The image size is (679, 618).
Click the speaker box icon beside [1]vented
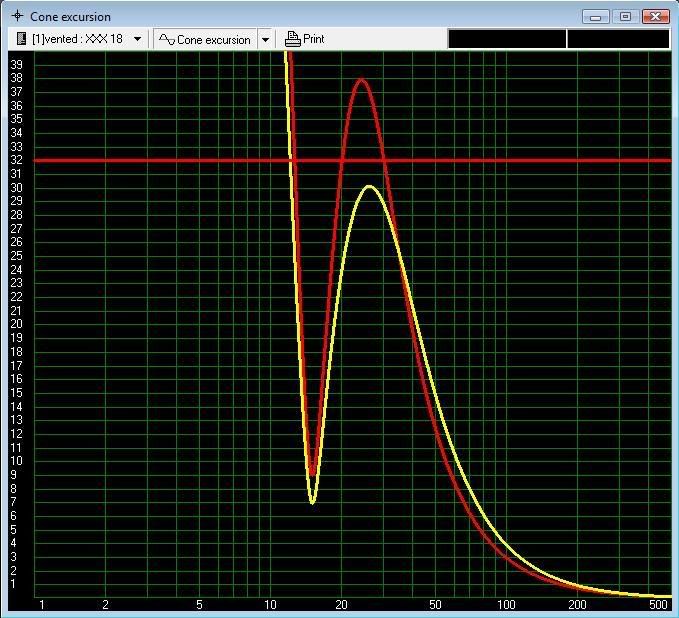[21, 39]
